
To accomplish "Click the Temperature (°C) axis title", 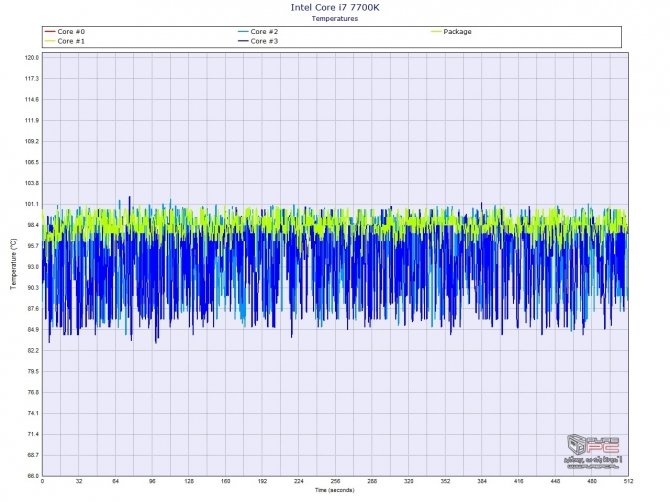I will pos(14,264).
